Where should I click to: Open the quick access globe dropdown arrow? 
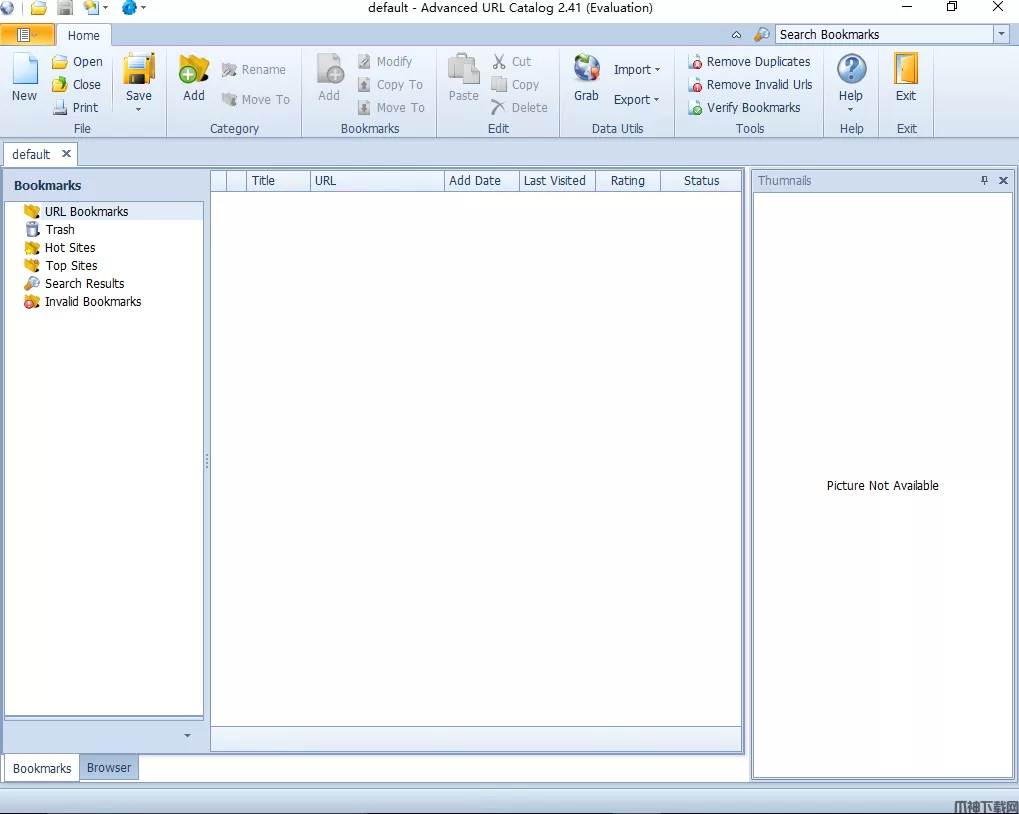click(144, 8)
